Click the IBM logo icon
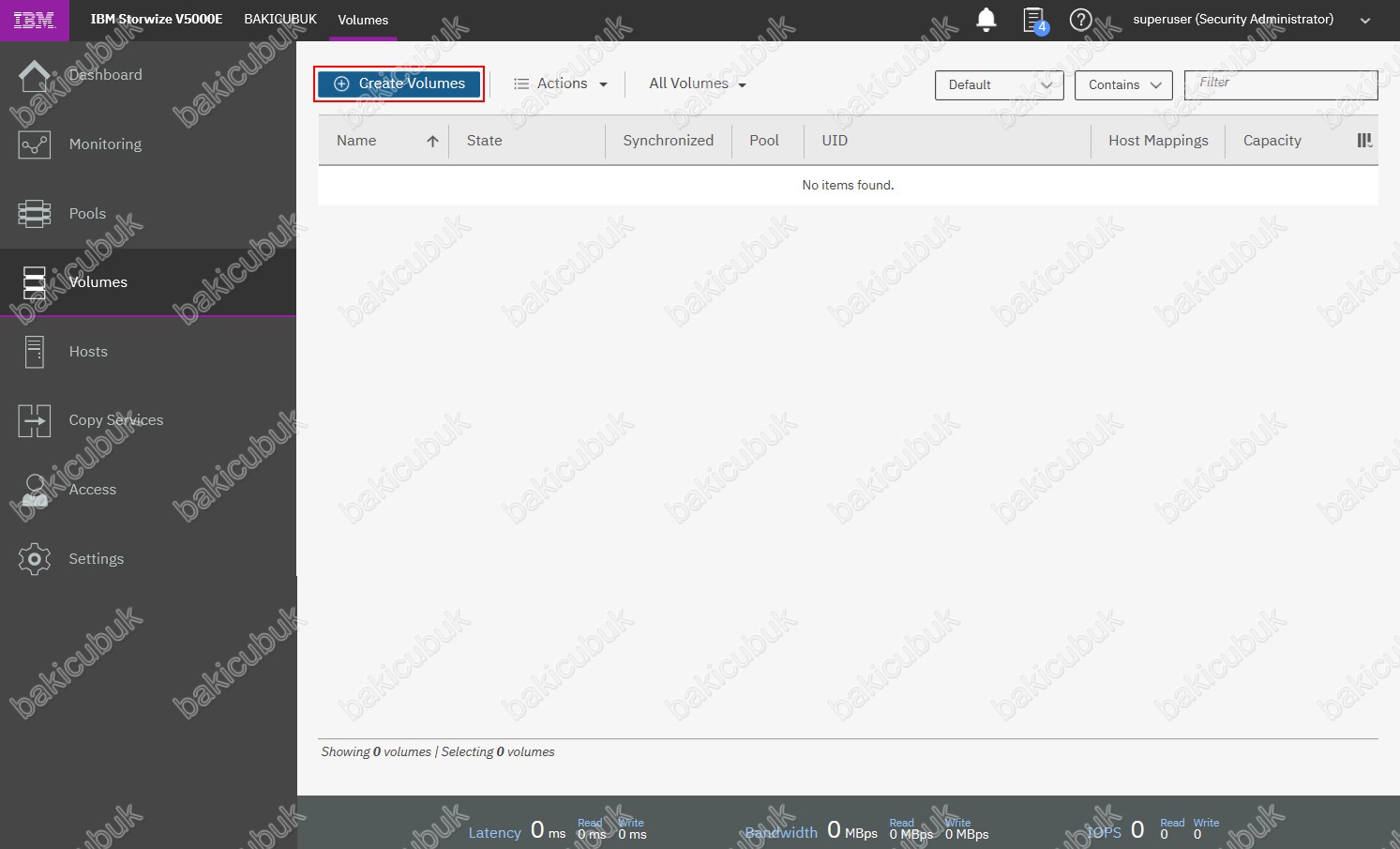Image resolution: width=1400 pixels, height=849 pixels. point(34,20)
